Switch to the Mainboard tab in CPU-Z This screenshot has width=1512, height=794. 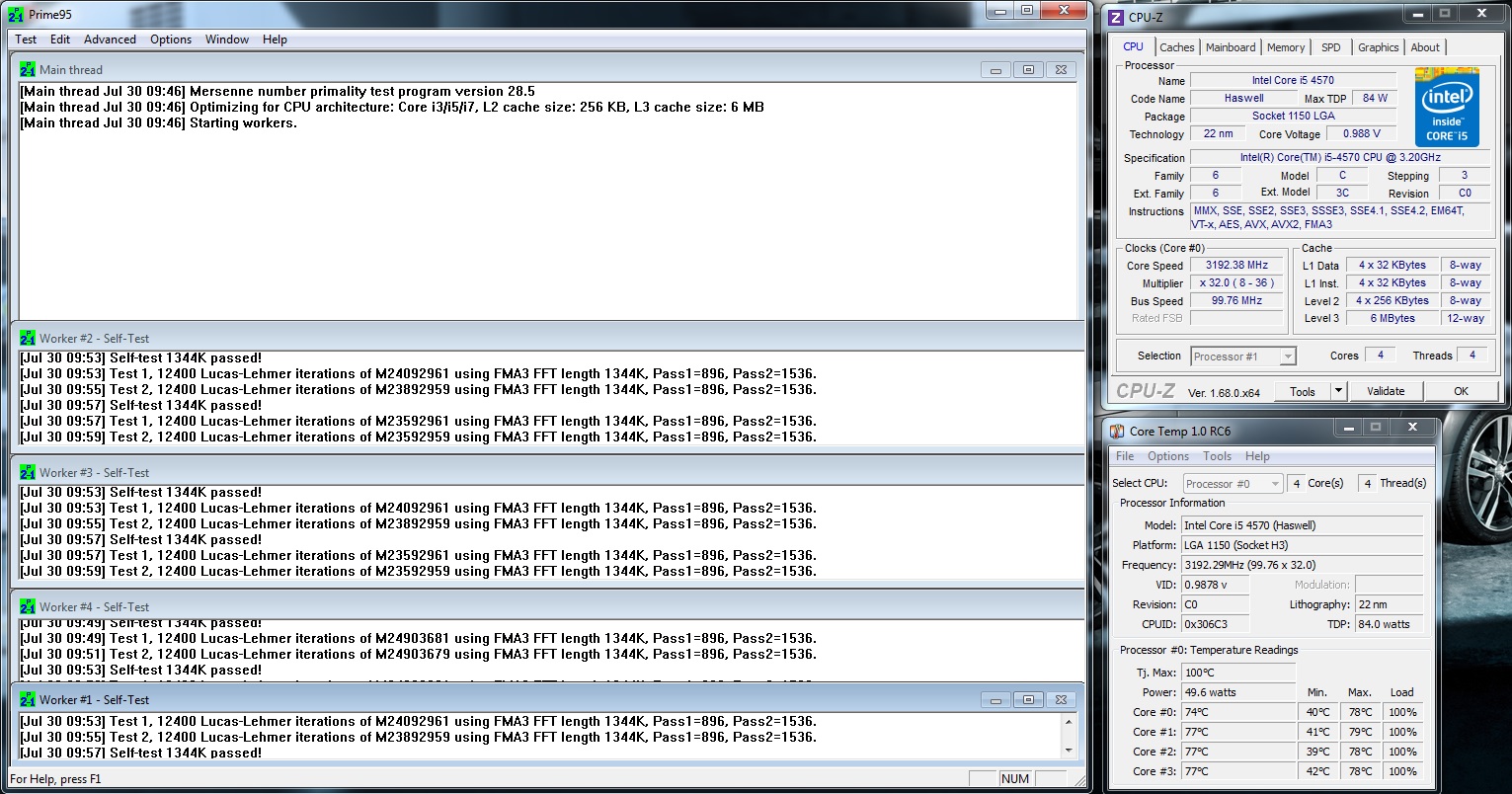pos(1231,47)
